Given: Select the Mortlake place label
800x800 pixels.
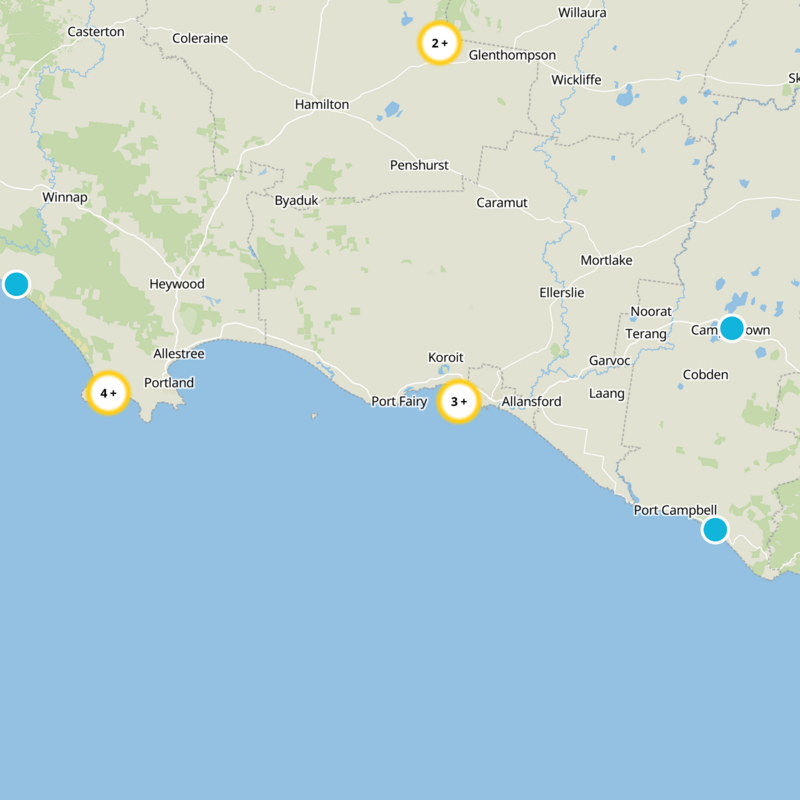Looking at the screenshot, I should [x=608, y=259].
